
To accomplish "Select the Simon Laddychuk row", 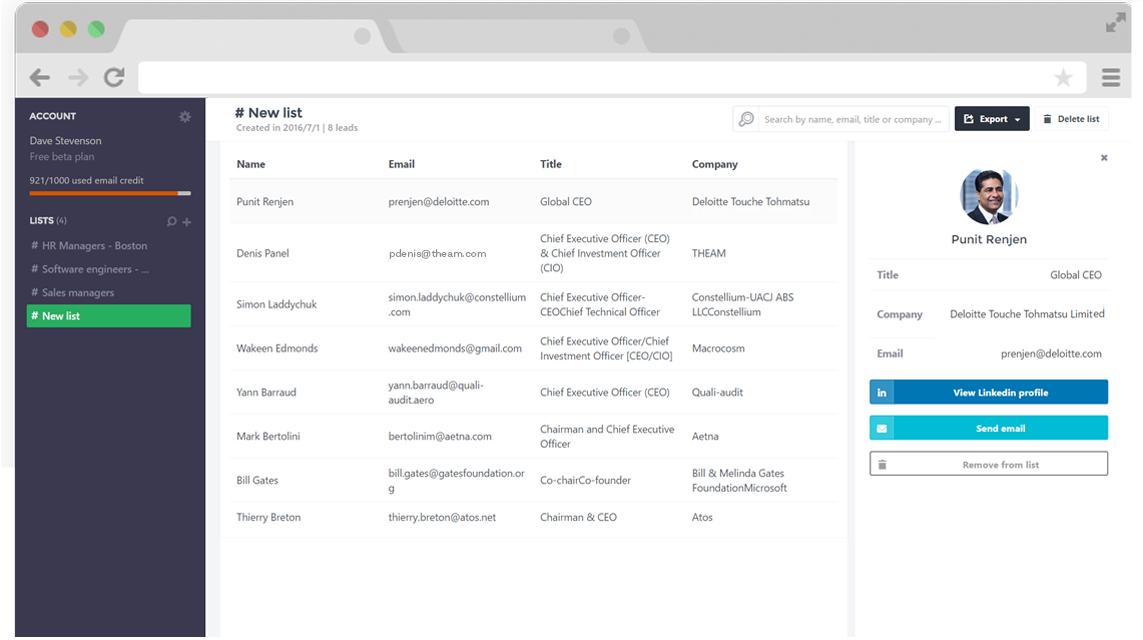I will (534, 304).
